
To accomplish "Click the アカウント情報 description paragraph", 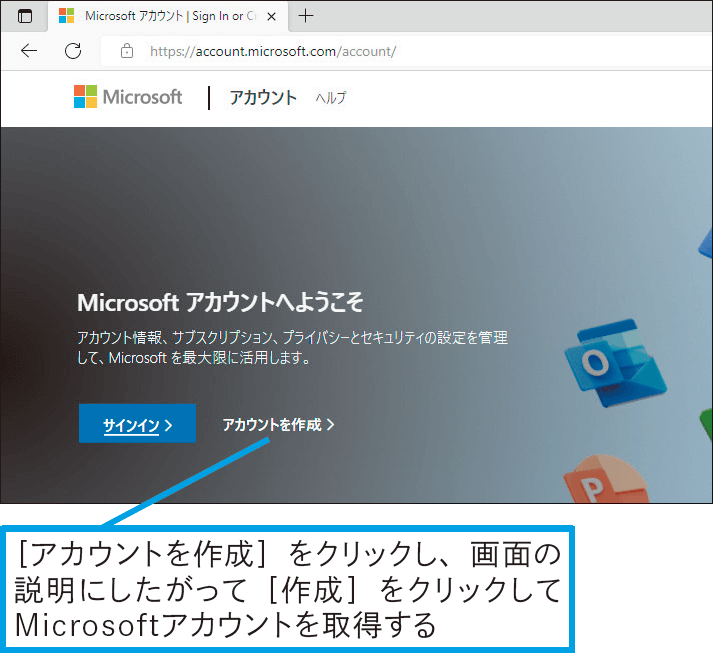I will (292, 347).
